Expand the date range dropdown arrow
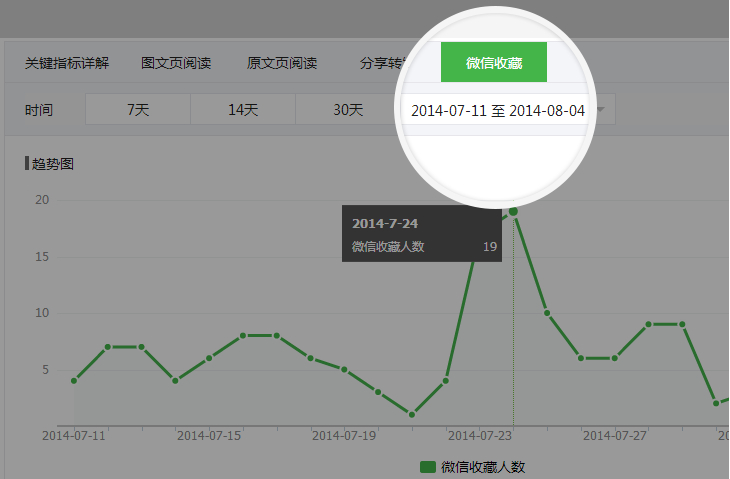 (x=601, y=110)
